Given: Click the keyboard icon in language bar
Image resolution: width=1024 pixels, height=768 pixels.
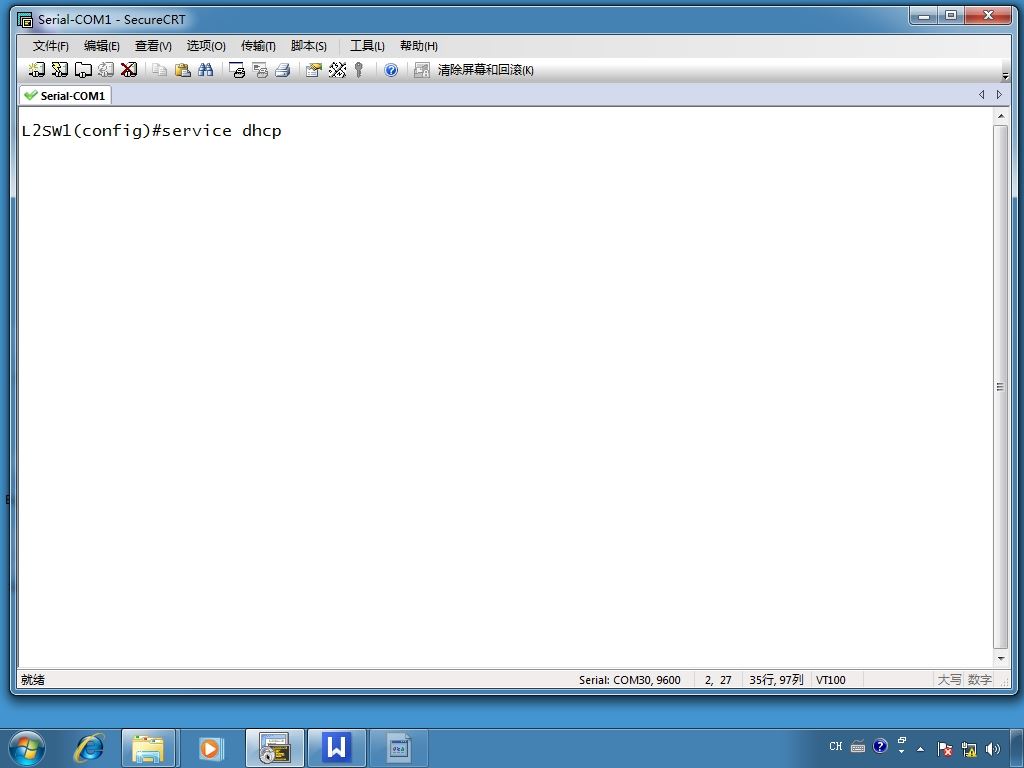Looking at the screenshot, I should tap(858, 746).
